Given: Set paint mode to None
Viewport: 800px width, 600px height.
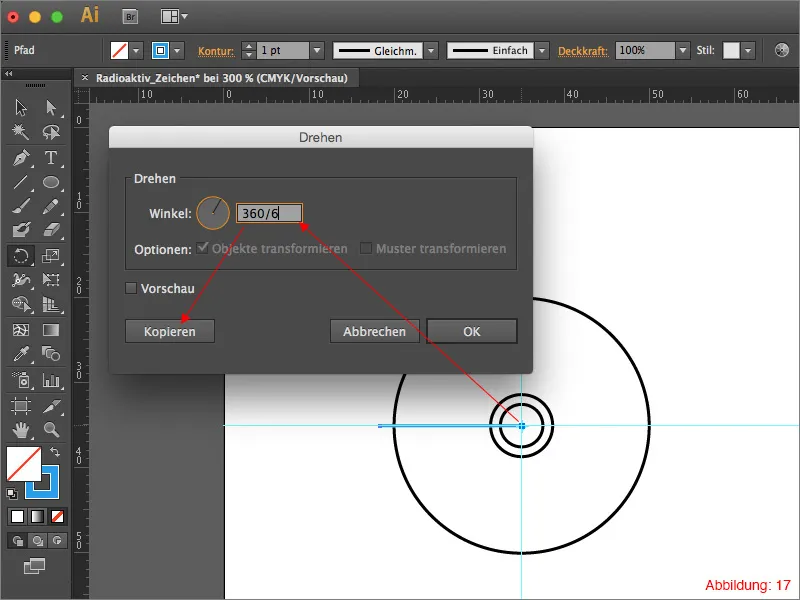Looking at the screenshot, I should [57, 517].
